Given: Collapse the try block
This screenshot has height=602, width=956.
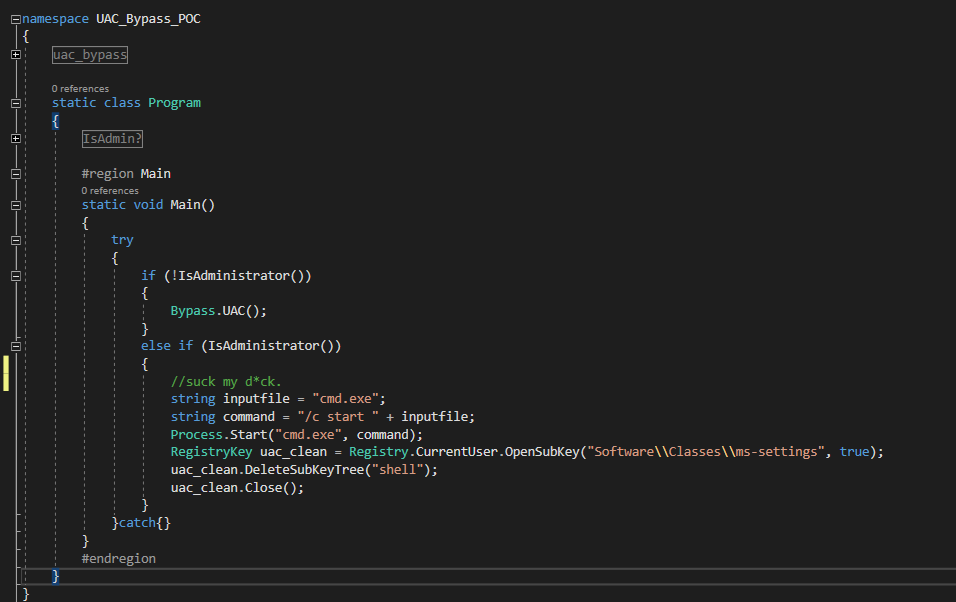Looking at the screenshot, I should tap(16, 240).
